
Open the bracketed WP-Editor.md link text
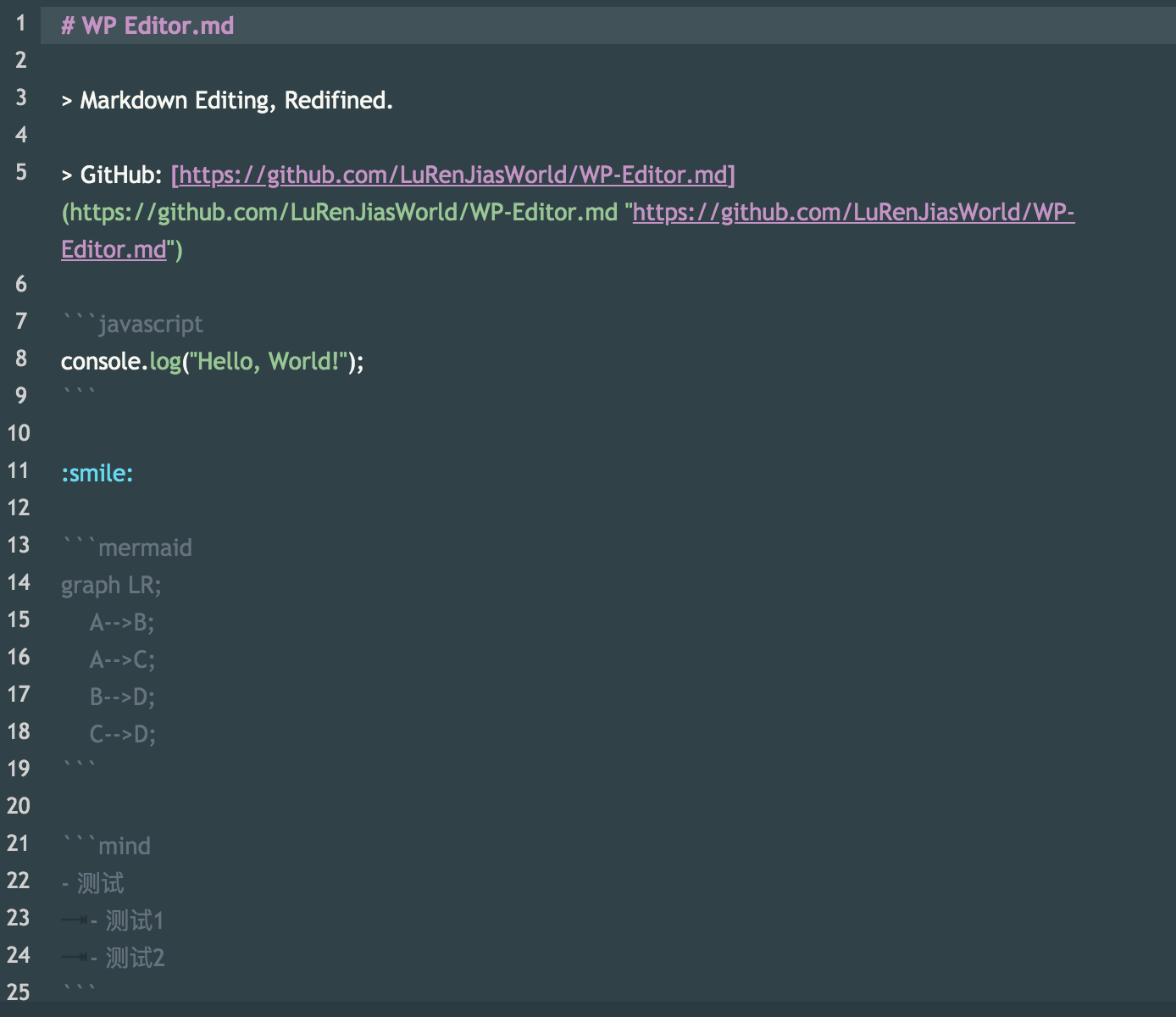click(x=453, y=175)
